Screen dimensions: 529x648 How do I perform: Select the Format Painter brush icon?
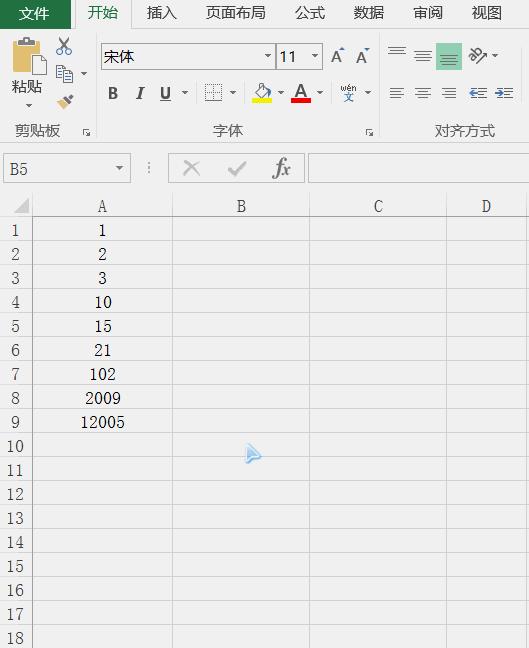click(x=65, y=101)
